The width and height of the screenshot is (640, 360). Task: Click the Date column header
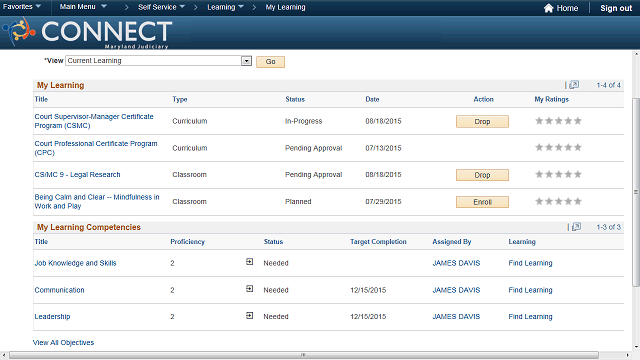[x=372, y=99]
